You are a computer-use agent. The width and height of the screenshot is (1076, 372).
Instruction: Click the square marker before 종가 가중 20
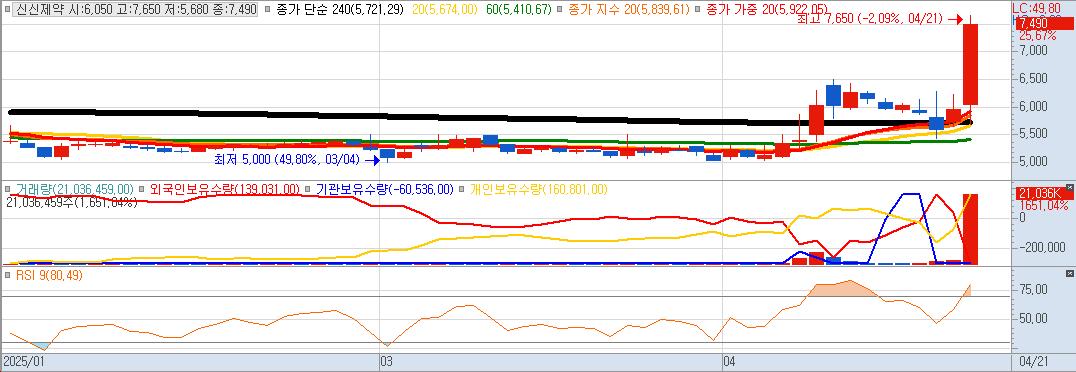click(697, 10)
